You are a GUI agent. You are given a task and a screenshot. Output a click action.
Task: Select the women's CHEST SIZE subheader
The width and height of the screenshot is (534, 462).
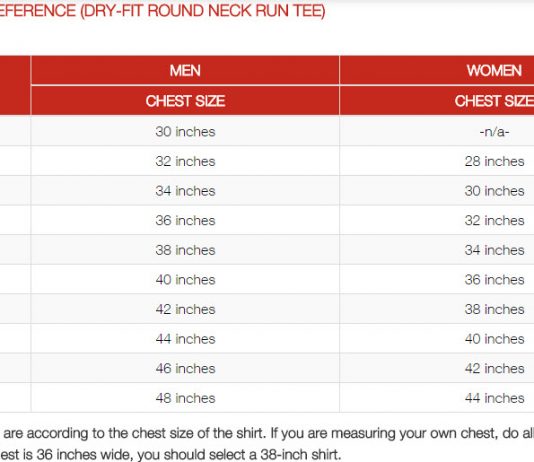coord(494,101)
